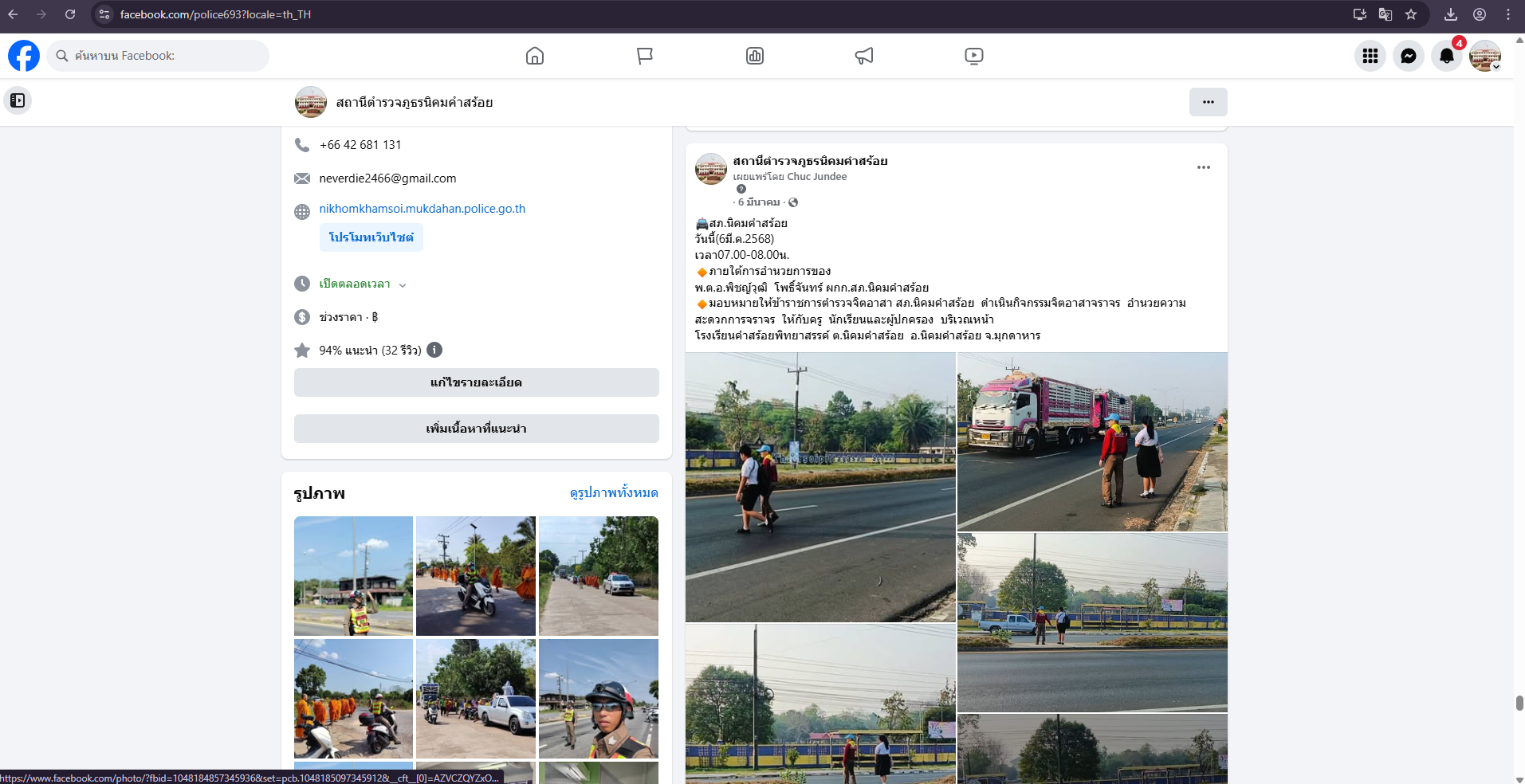Bookmark this page with star icon
This screenshot has height=784, width=1525.
click(x=1411, y=14)
